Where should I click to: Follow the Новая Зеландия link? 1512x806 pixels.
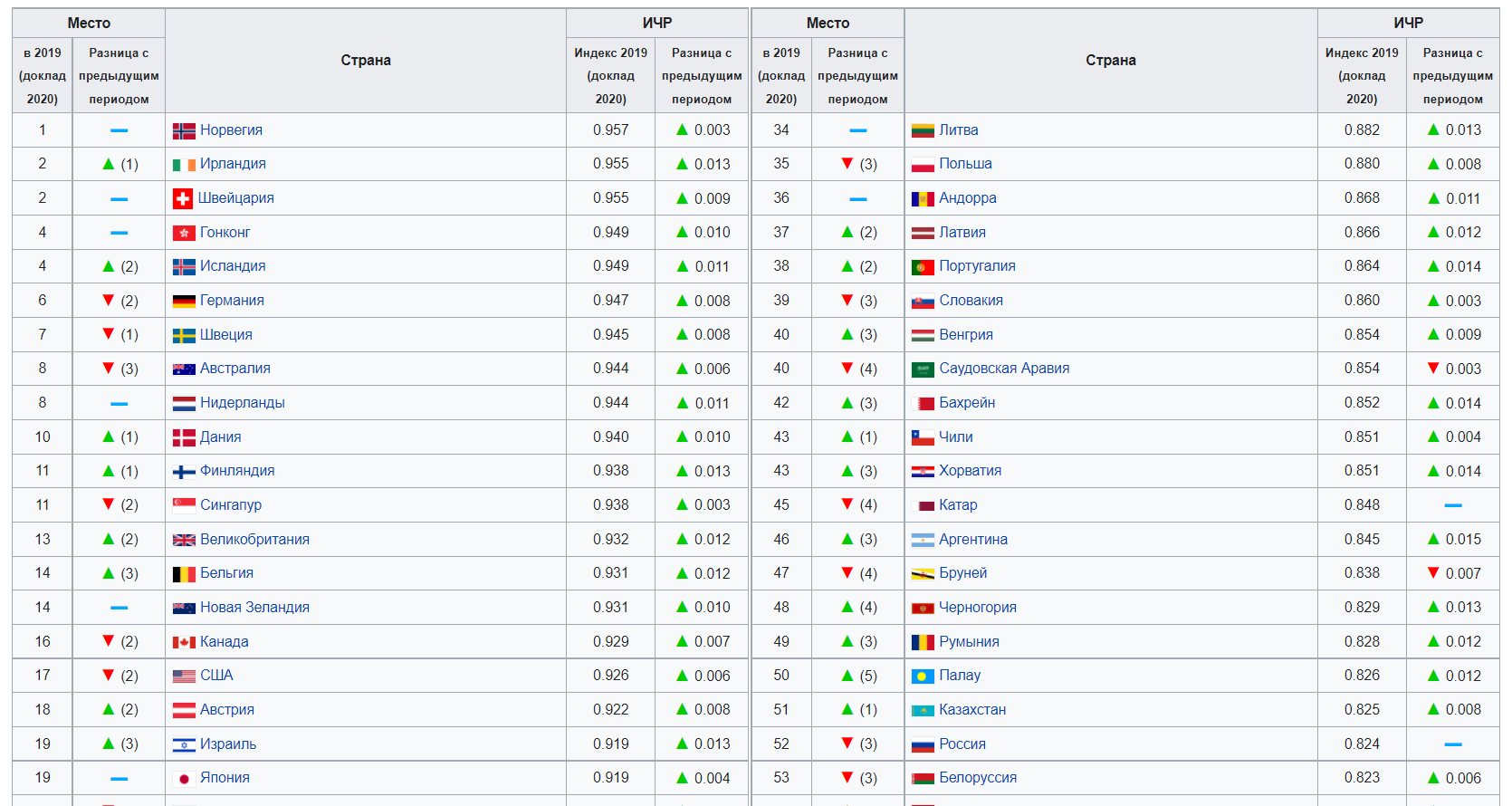(x=254, y=608)
